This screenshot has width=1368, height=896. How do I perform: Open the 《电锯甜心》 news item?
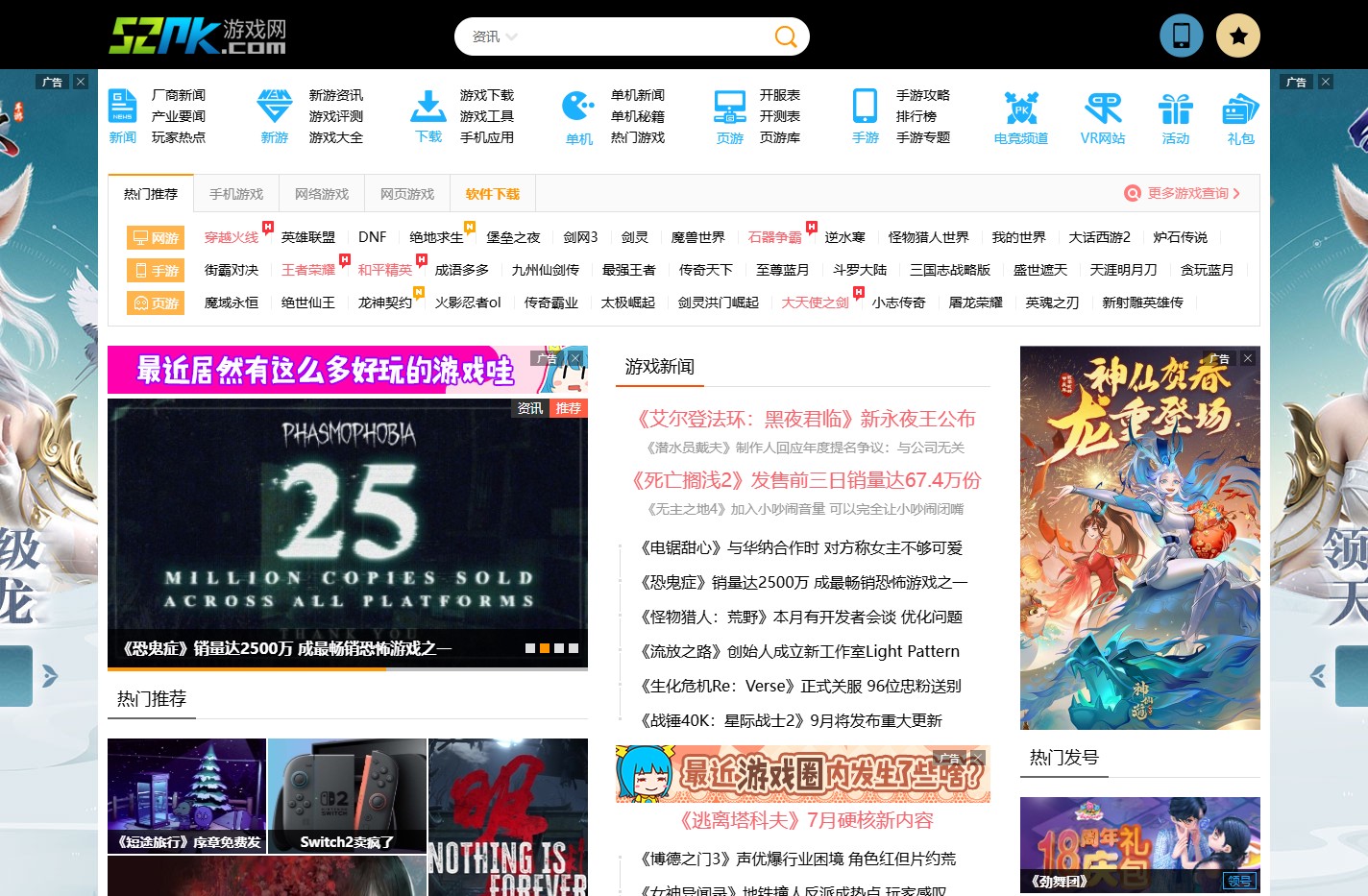point(801,547)
